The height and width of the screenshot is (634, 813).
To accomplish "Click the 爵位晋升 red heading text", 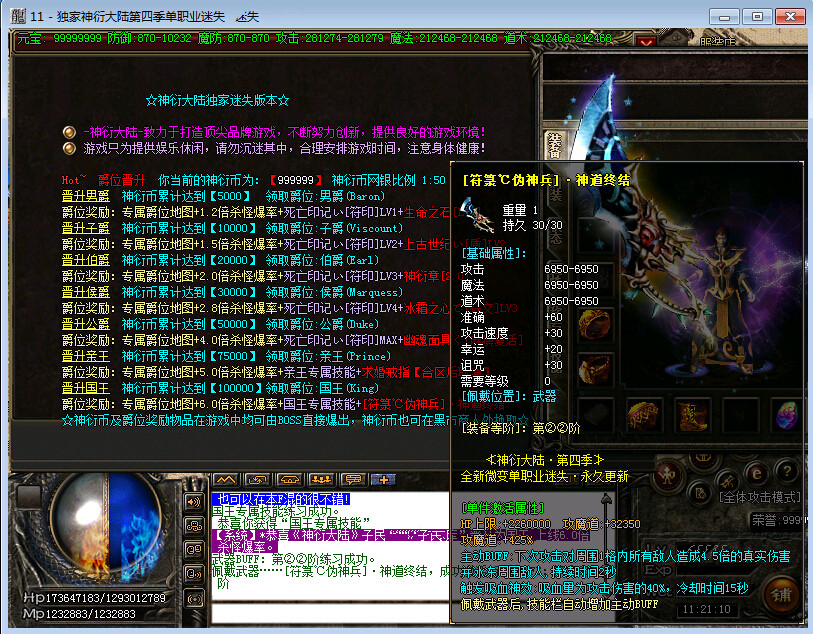I will click(x=121, y=180).
